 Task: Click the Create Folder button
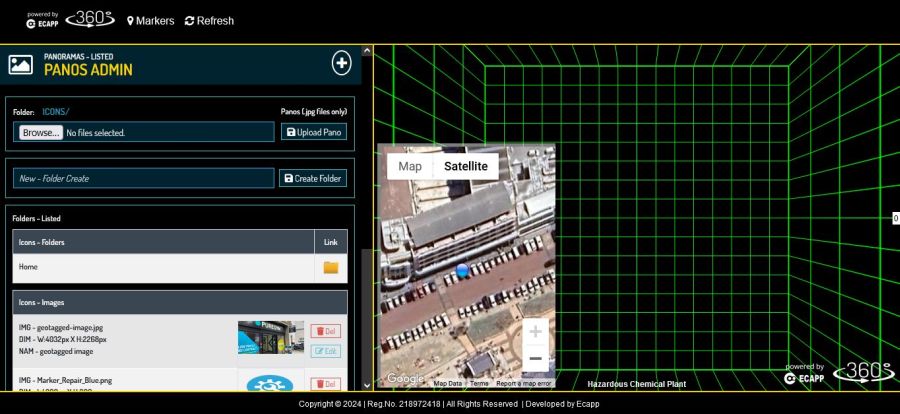click(313, 178)
